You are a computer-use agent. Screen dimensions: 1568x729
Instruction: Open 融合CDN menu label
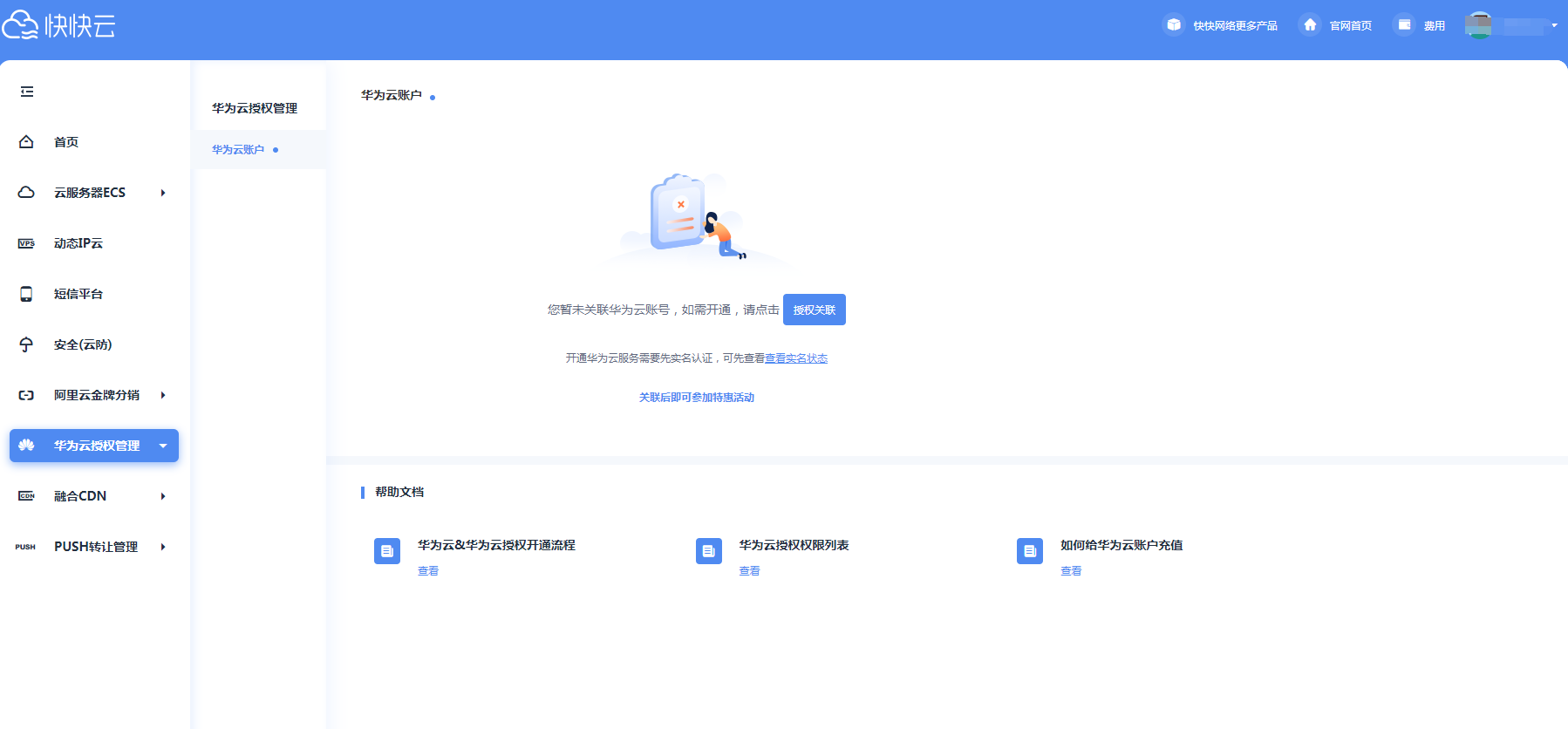pos(80,496)
